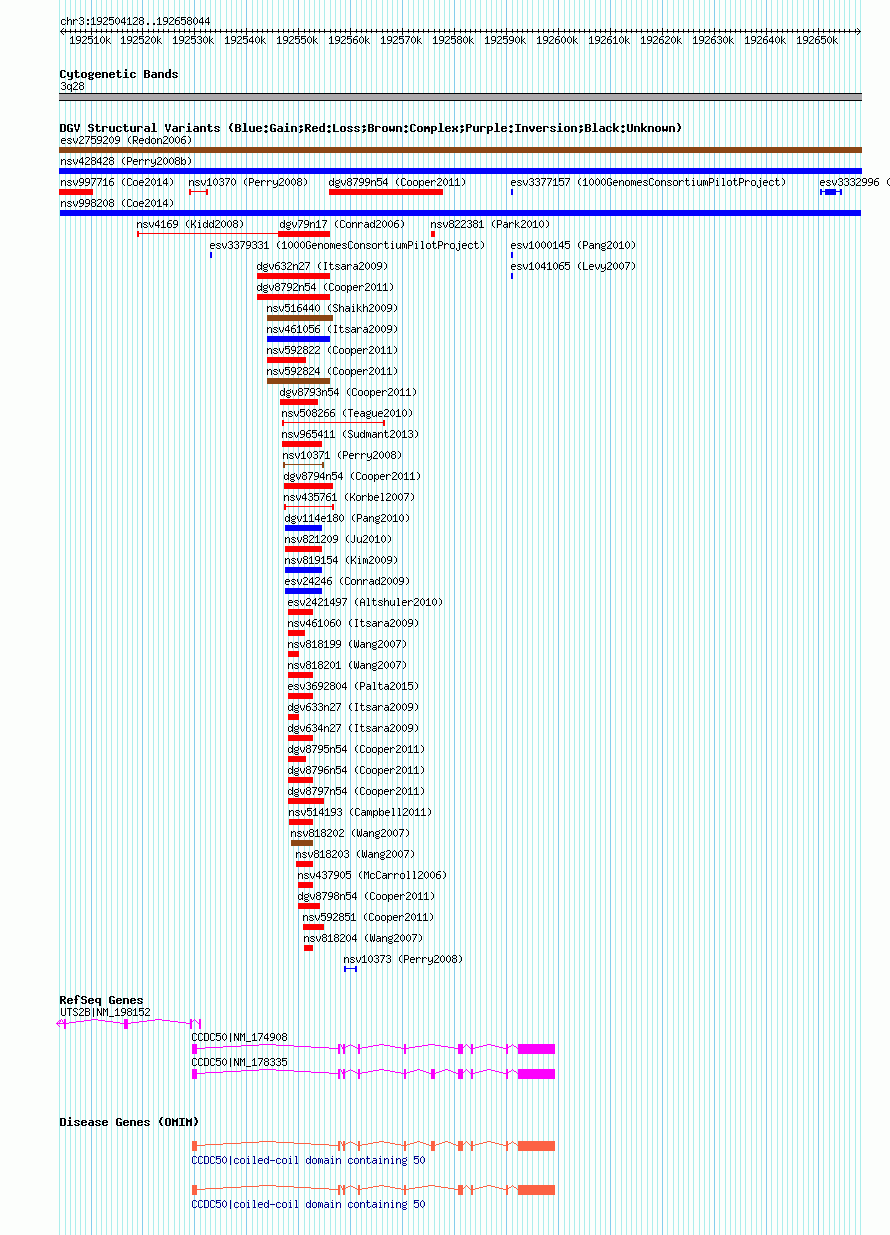
Task: Select the 3q28 cytogenetic band label
Action: click(x=72, y=86)
